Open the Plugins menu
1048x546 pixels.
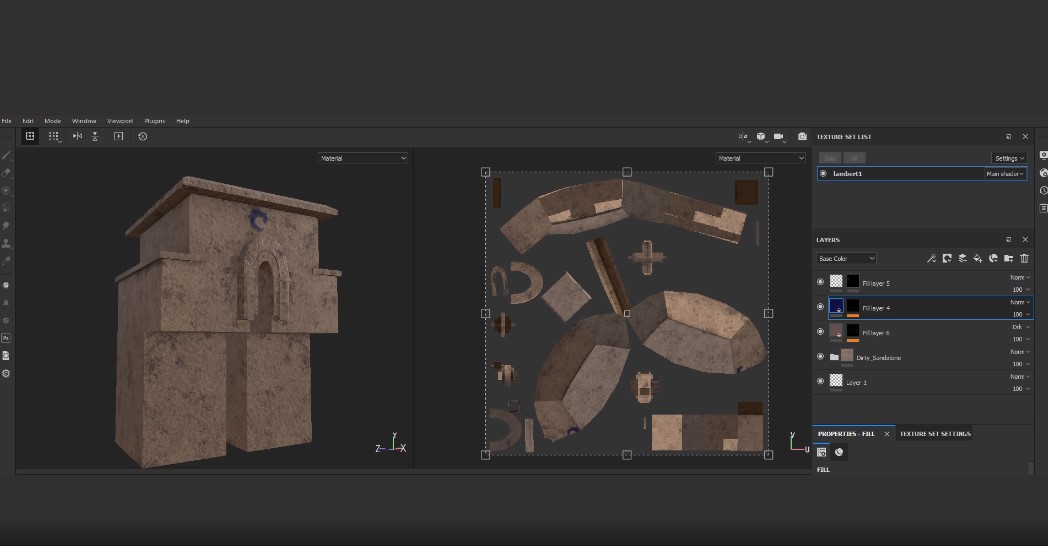pyautogui.click(x=154, y=121)
